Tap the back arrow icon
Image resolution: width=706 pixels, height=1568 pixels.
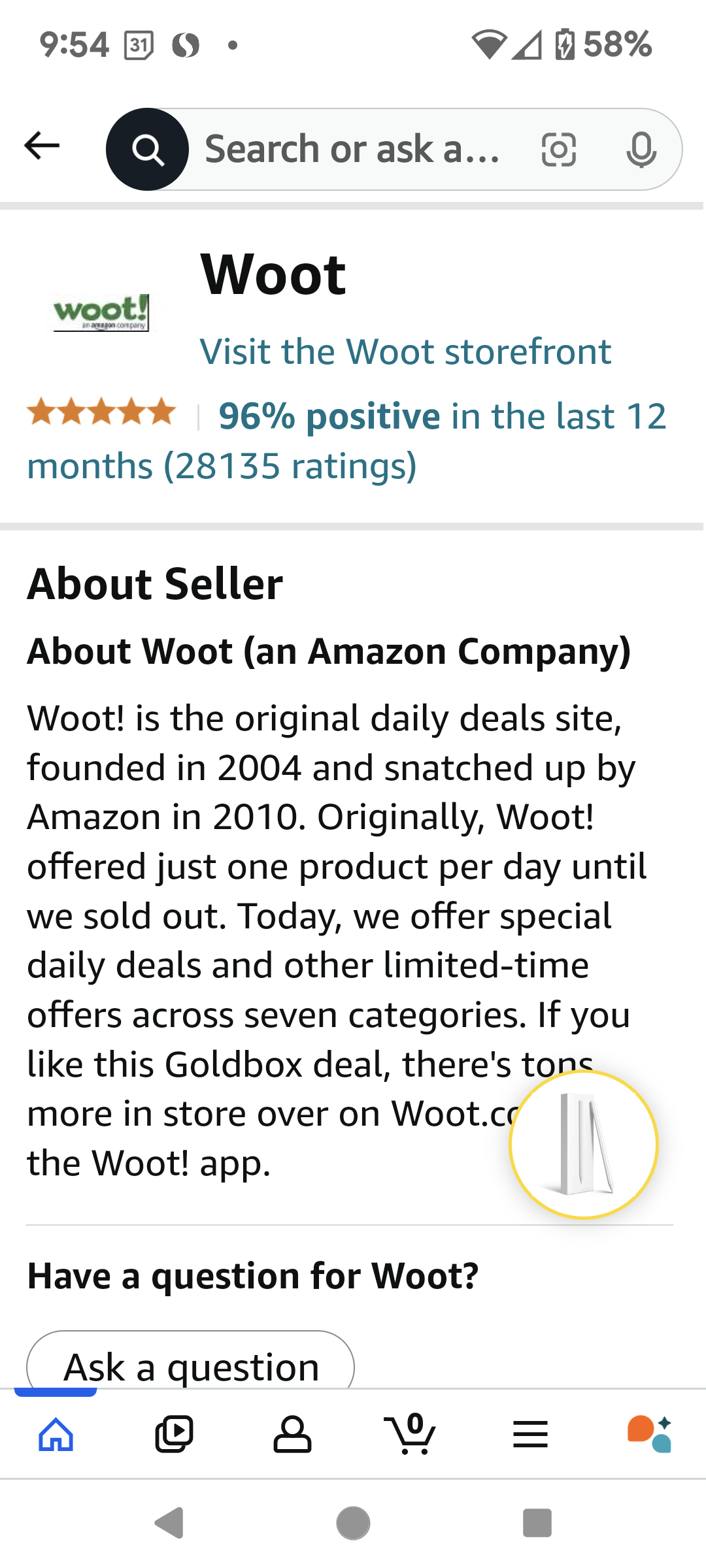tap(42, 146)
